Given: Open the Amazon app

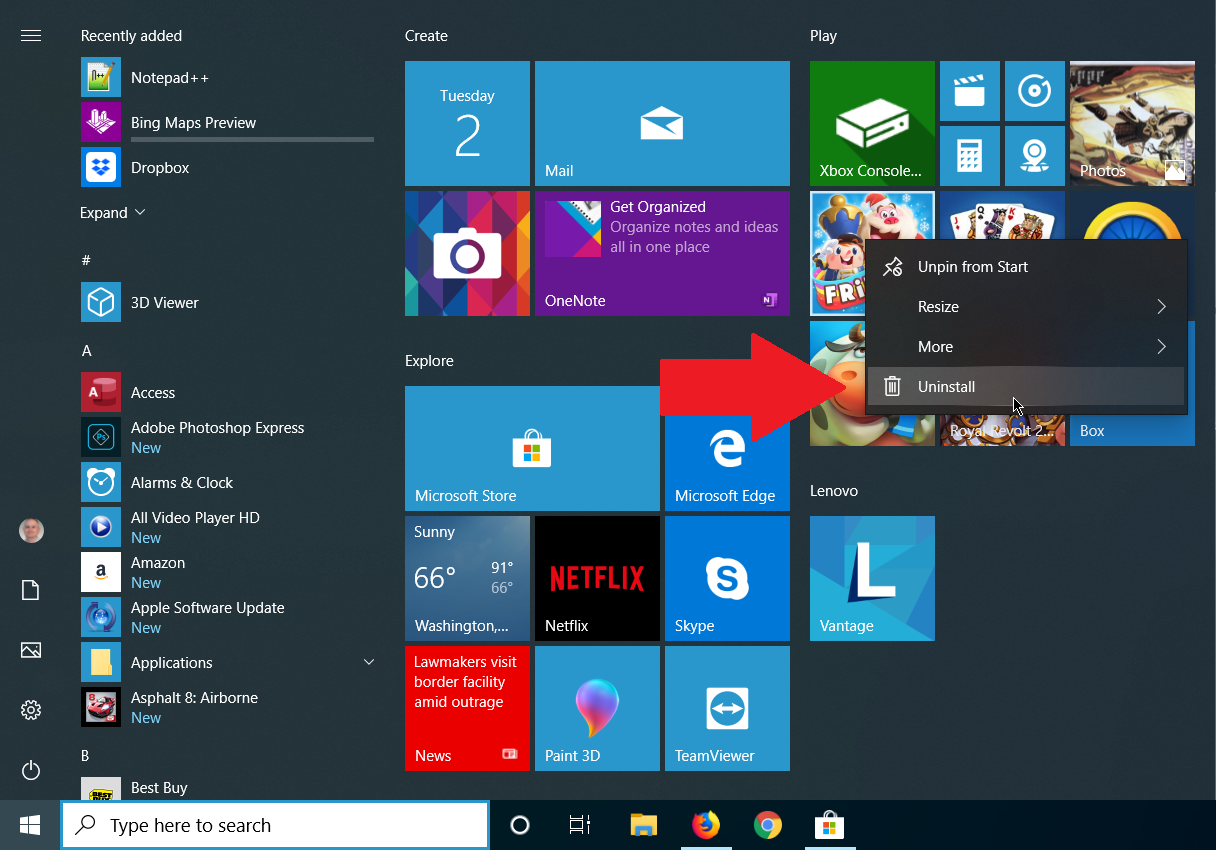Looking at the screenshot, I should [x=228, y=572].
